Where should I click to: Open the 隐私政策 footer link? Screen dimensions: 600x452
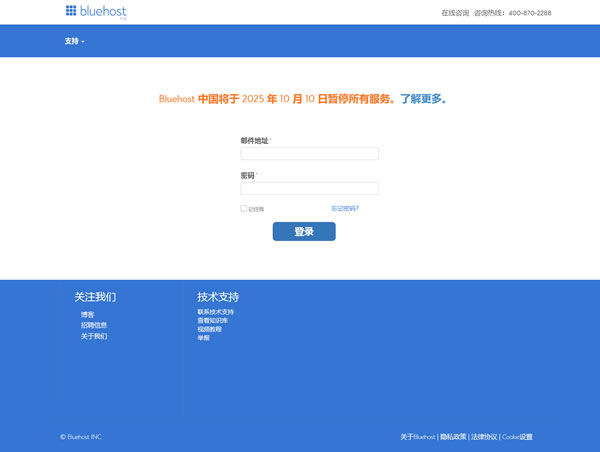(x=453, y=437)
